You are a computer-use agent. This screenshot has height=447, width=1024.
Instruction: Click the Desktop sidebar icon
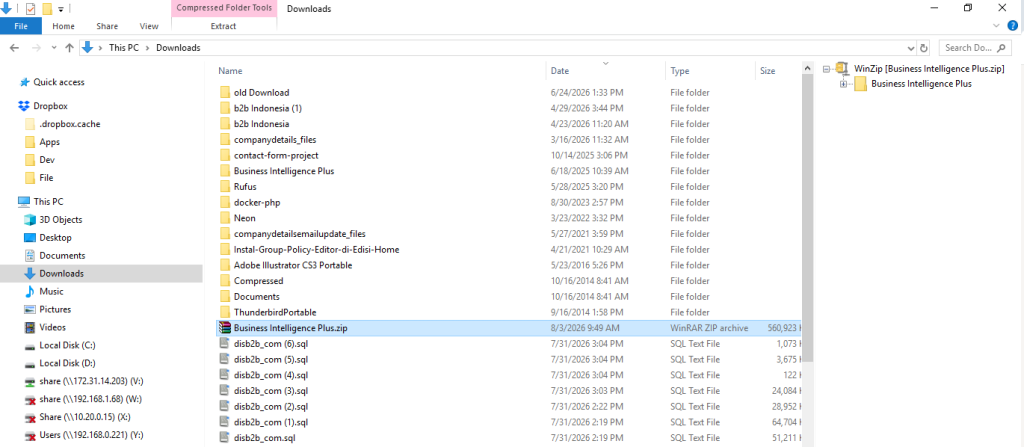(x=29, y=238)
